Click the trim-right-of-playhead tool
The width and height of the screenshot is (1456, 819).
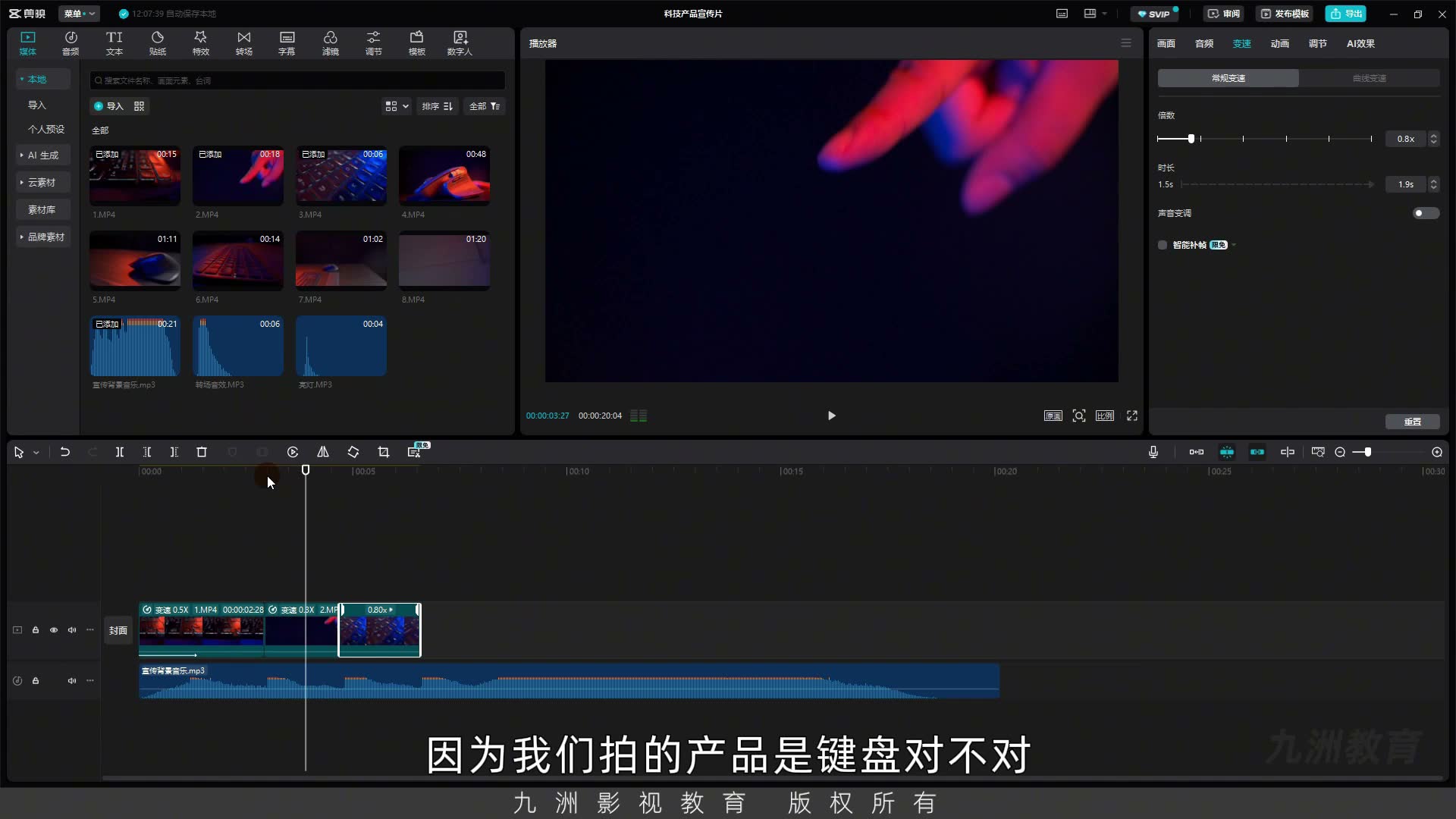click(x=174, y=452)
